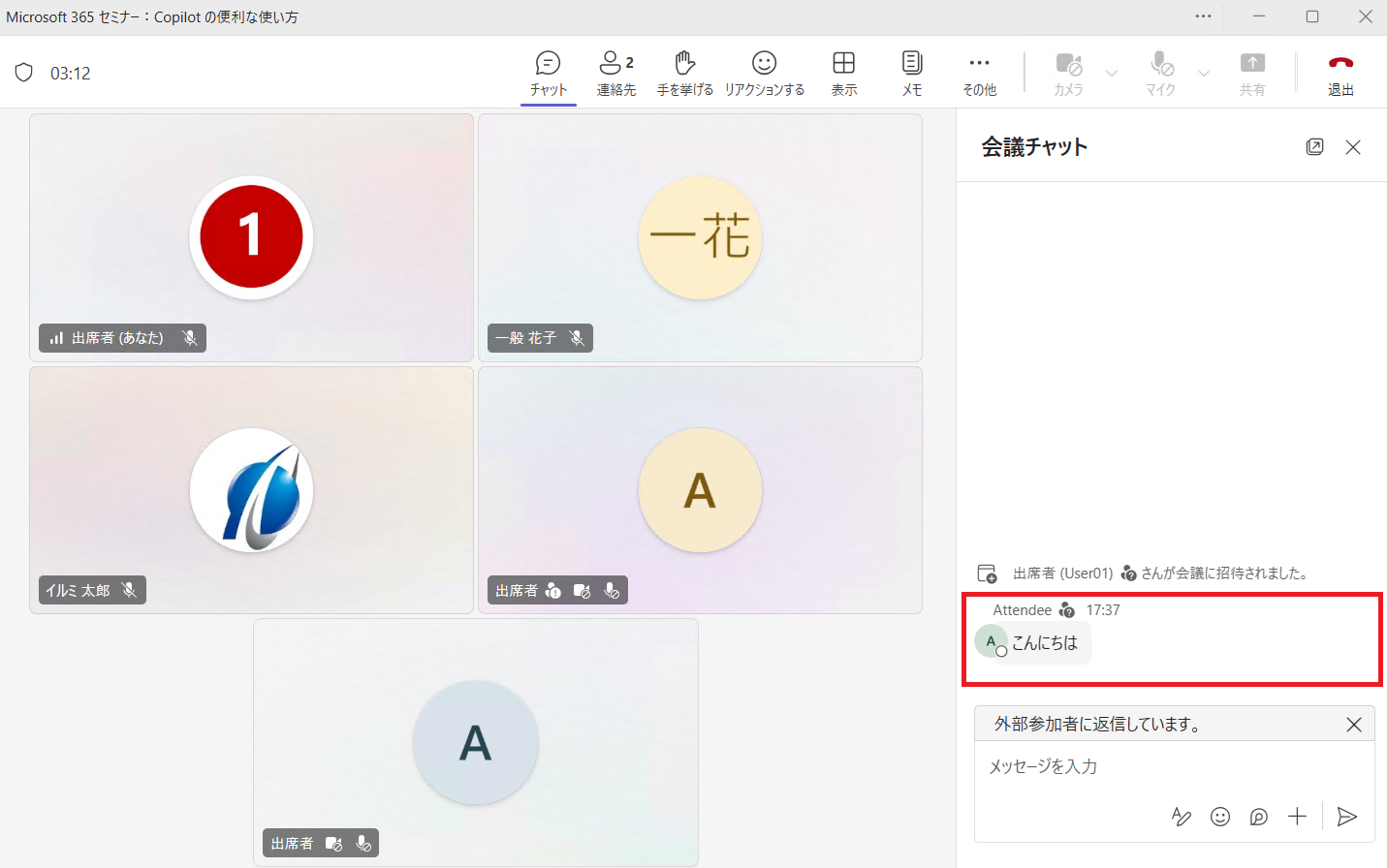Image resolution: width=1387 pixels, height=868 pixels.
Task: Click the メッセージを入力 text box
Action: (x=1174, y=767)
